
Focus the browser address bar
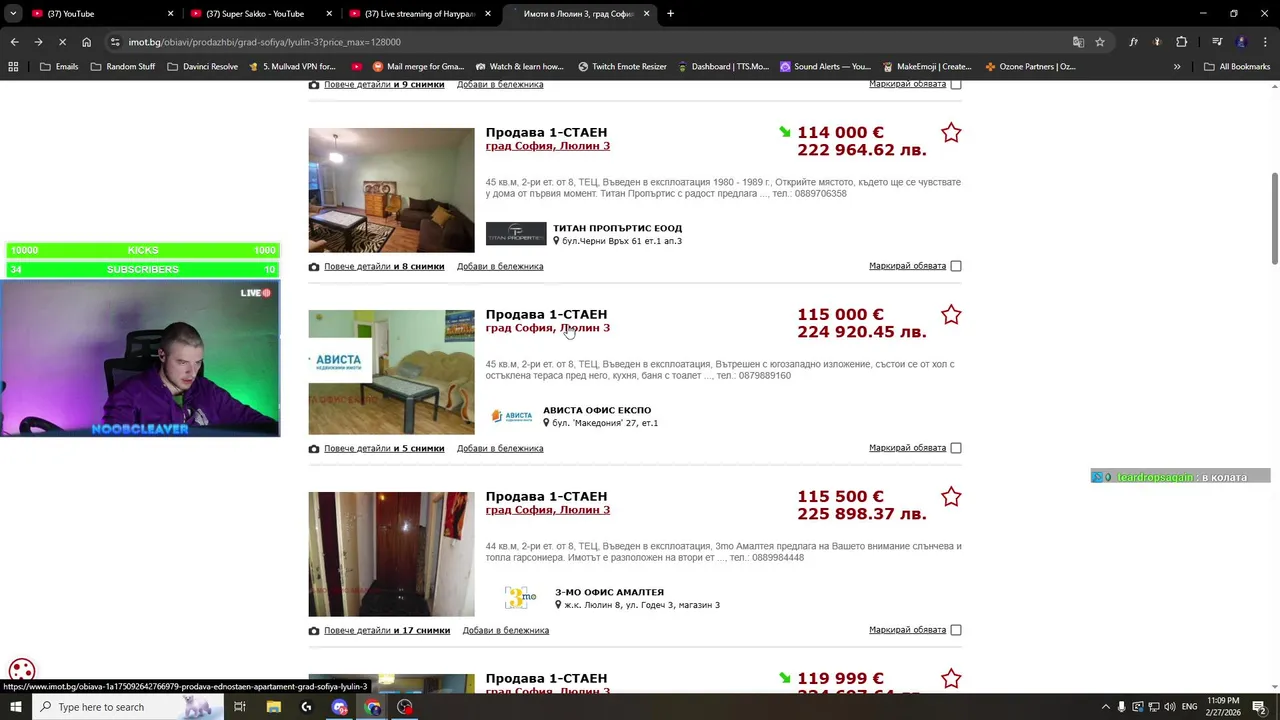(590, 42)
